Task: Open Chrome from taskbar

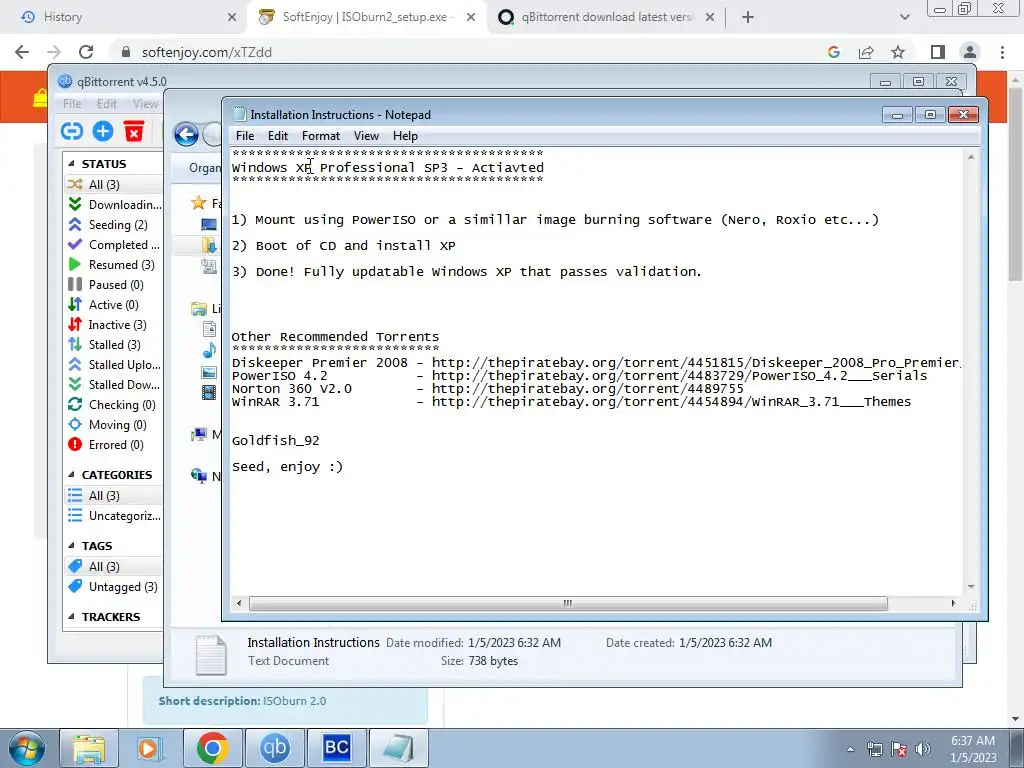Action: (x=212, y=748)
